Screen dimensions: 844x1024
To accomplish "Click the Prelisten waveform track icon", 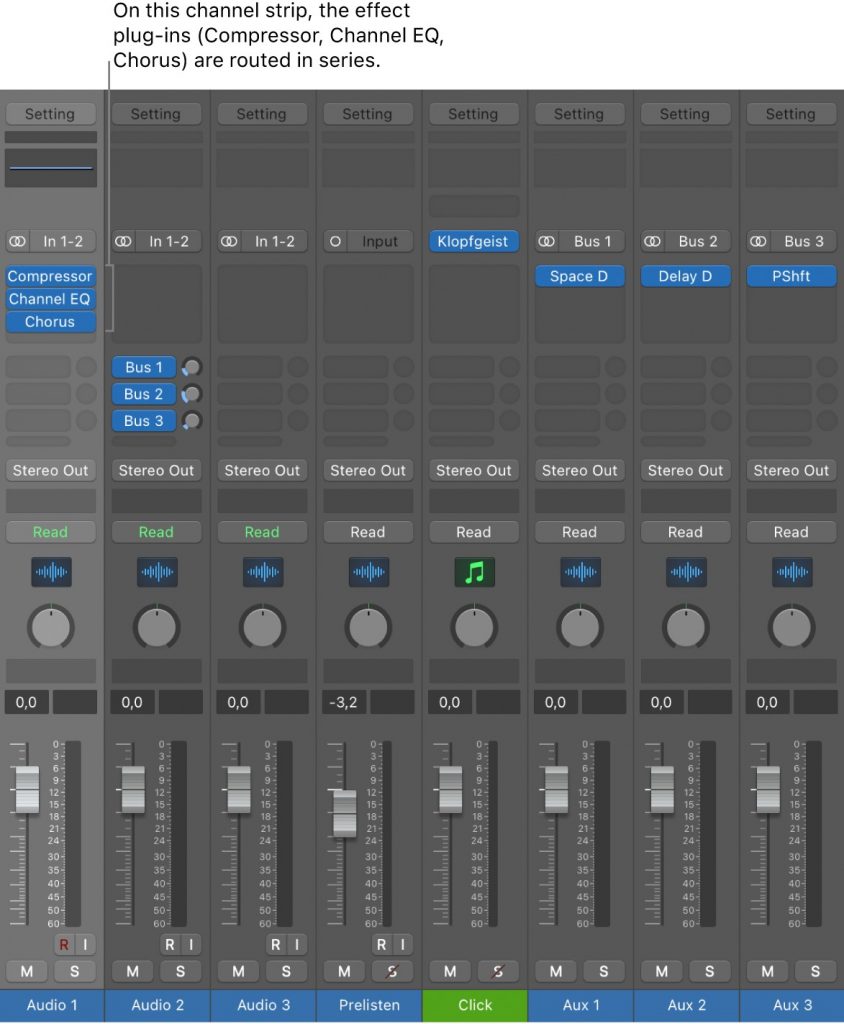I will (368, 572).
